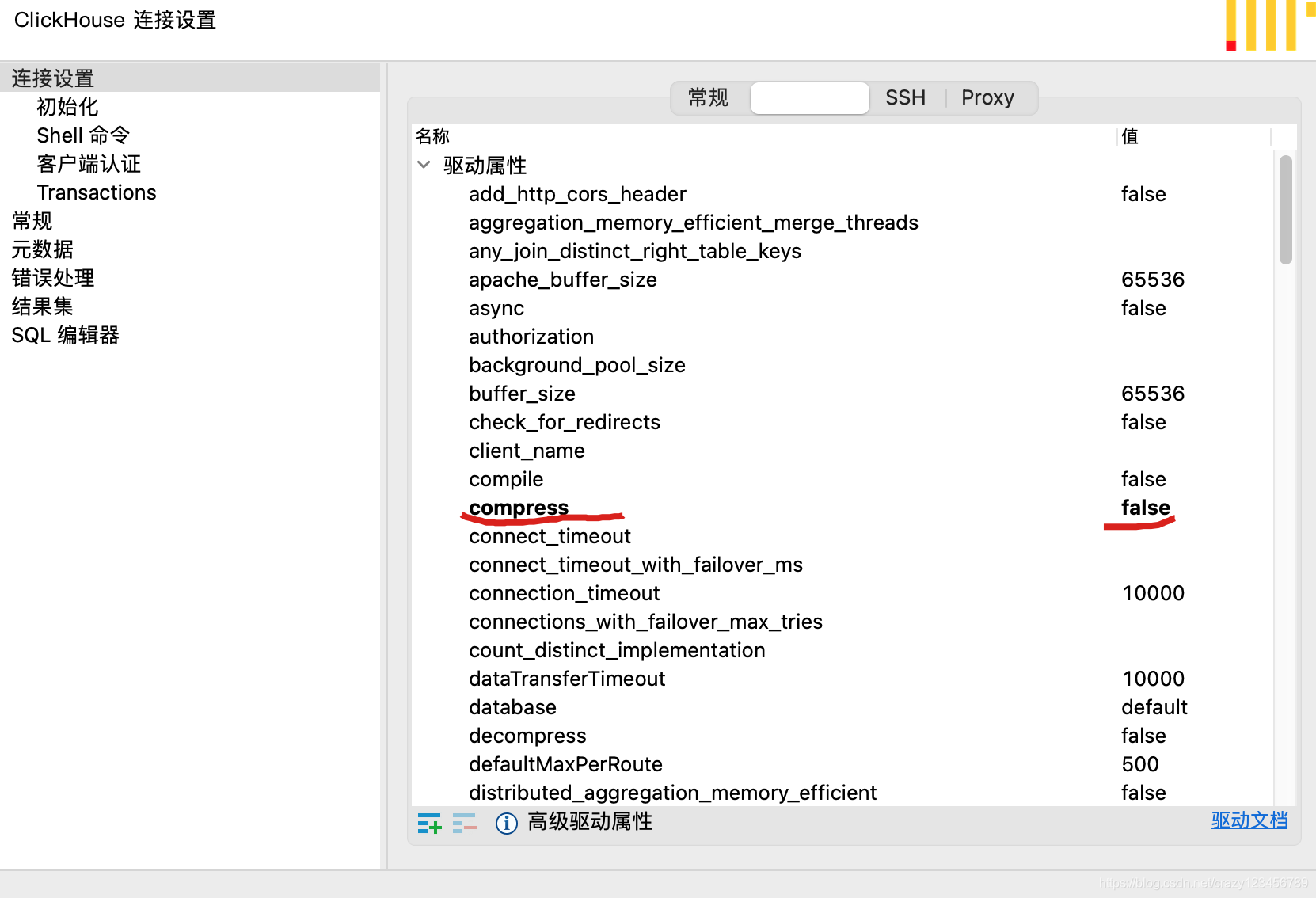
Task: Switch to the Proxy tab
Action: [987, 97]
